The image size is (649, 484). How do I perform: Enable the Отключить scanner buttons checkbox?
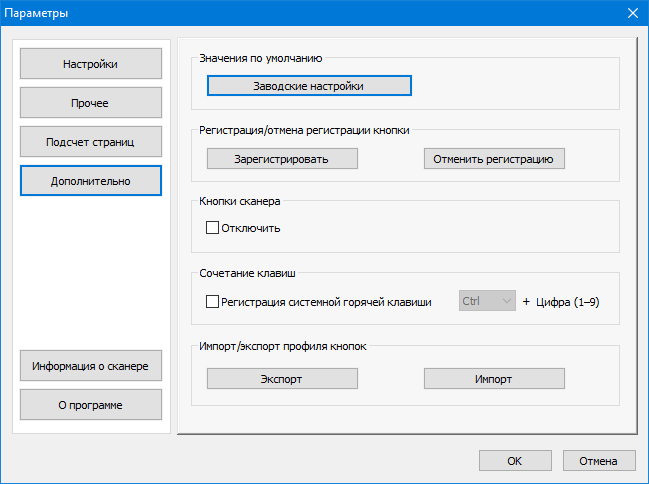[x=212, y=228]
